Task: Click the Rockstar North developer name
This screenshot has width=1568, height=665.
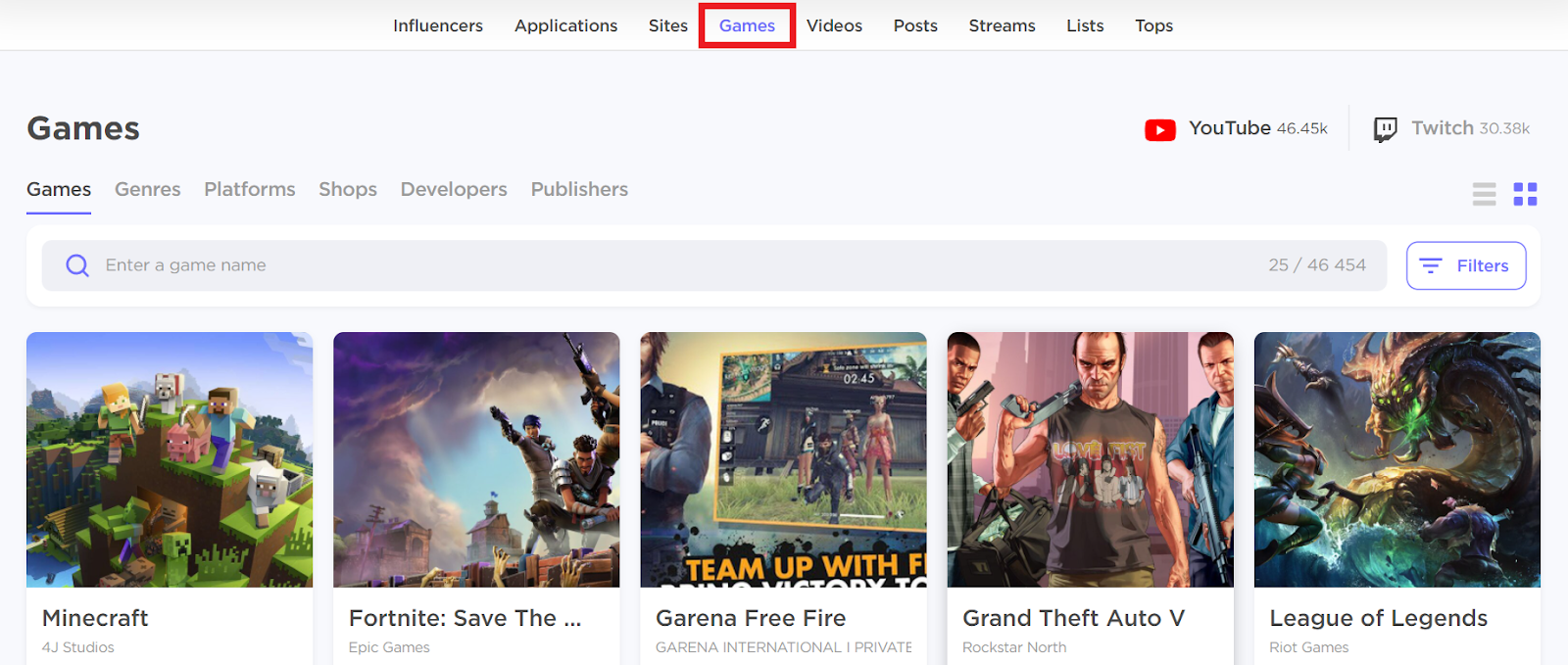Action: (x=1014, y=647)
